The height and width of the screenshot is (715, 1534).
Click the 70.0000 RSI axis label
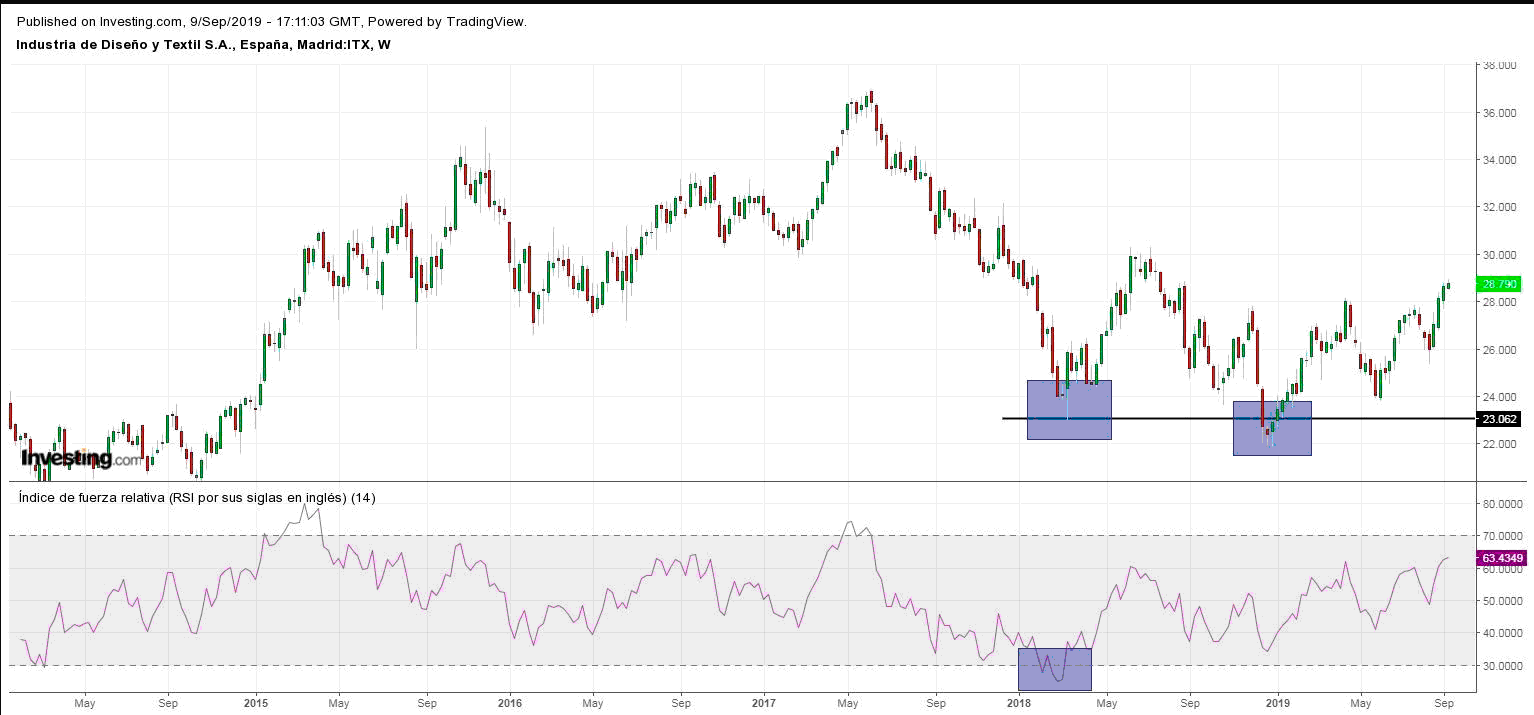1503,537
